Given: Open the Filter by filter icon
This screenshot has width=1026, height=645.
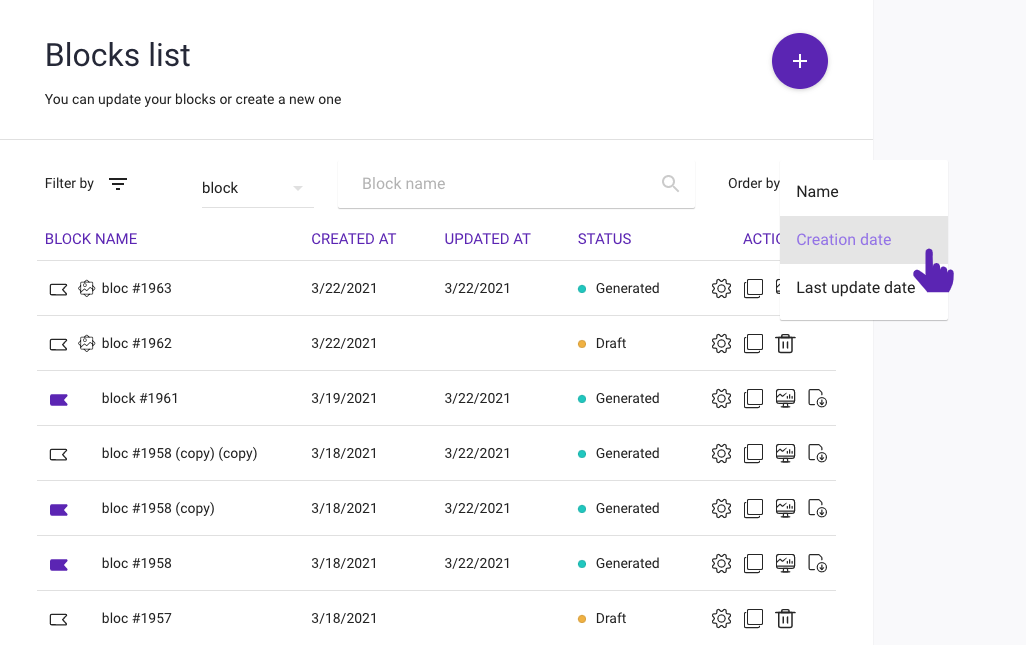Looking at the screenshot, I should coord(118,184).
